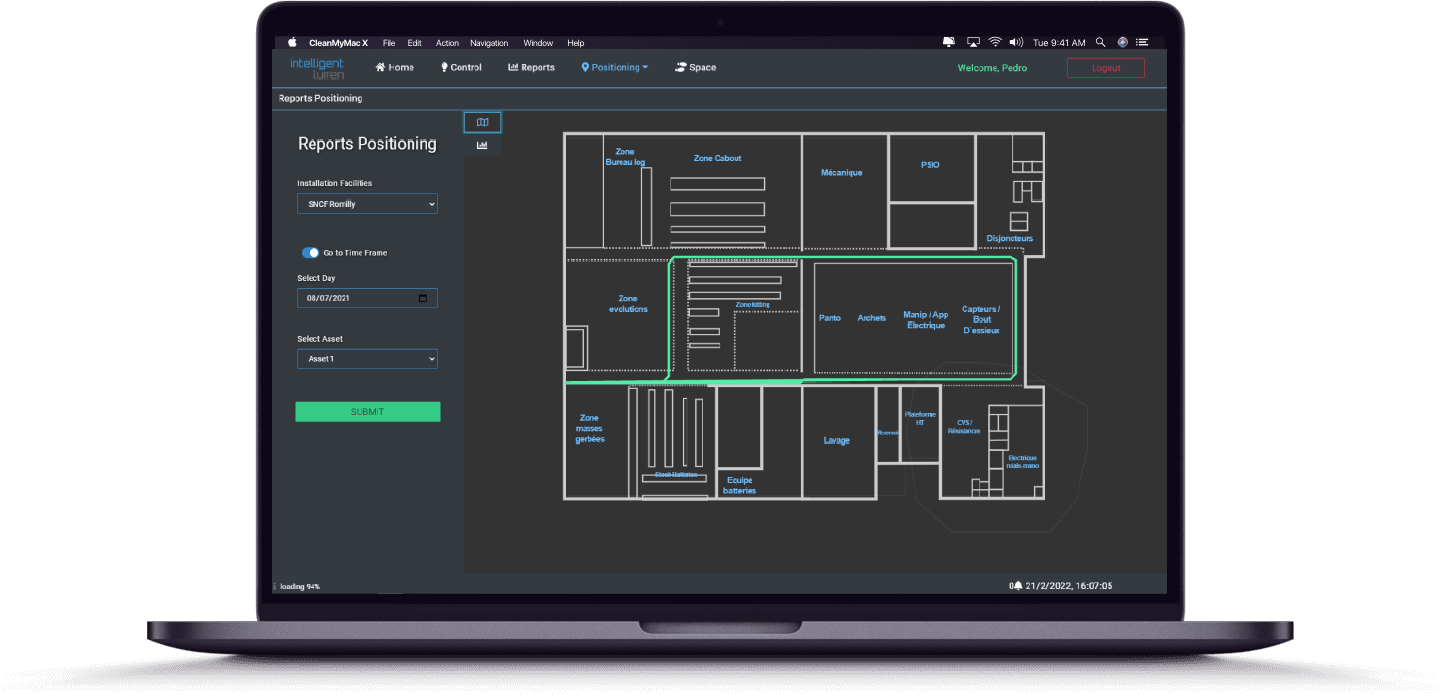
Task: Open the Space page
Action: (696, 68)
